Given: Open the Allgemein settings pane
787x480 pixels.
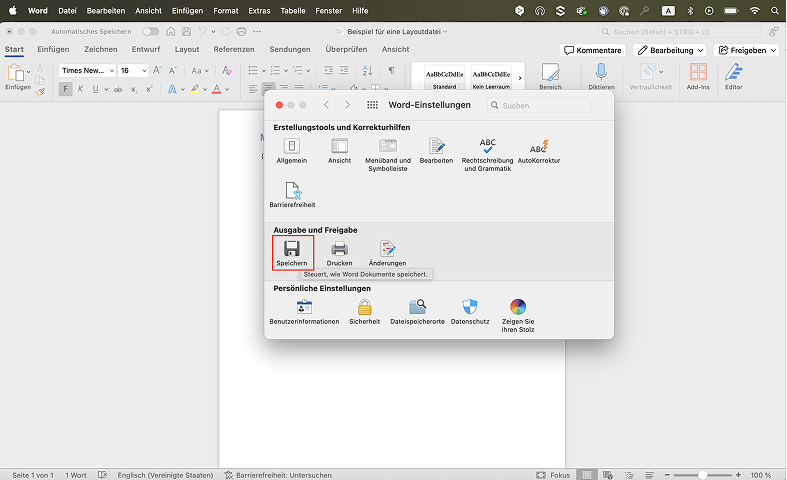Looking at the screenshot, I should coord(292,151).
